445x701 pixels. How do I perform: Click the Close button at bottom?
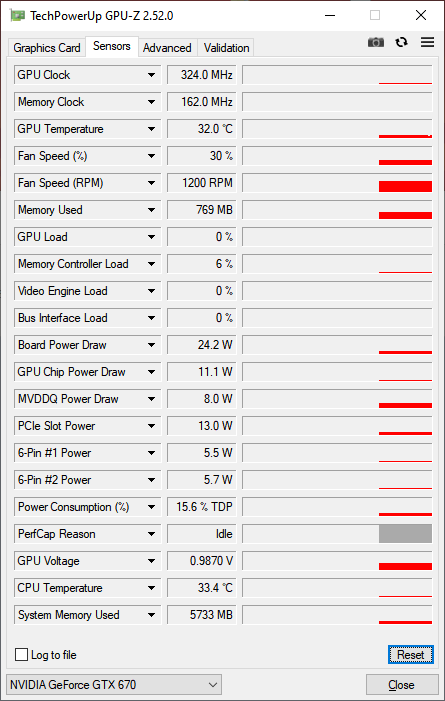click(x=402, y=685)
